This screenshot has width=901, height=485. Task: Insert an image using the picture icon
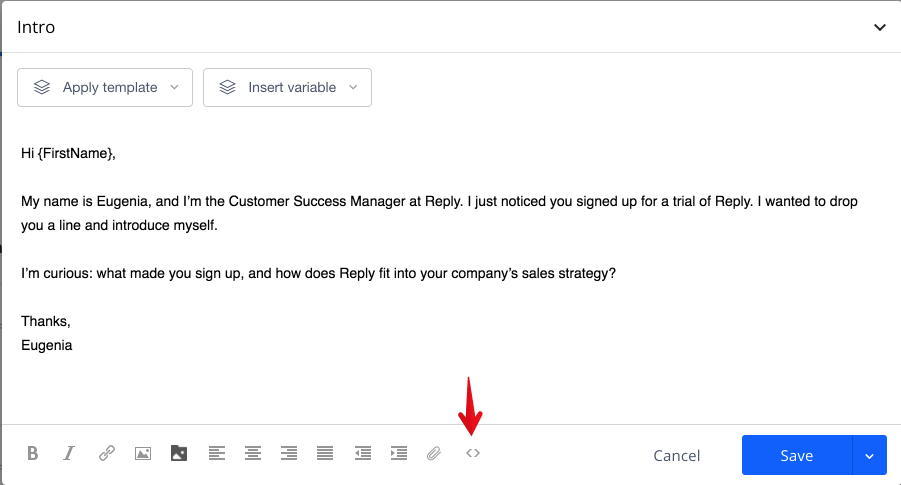tap(143, 453)
